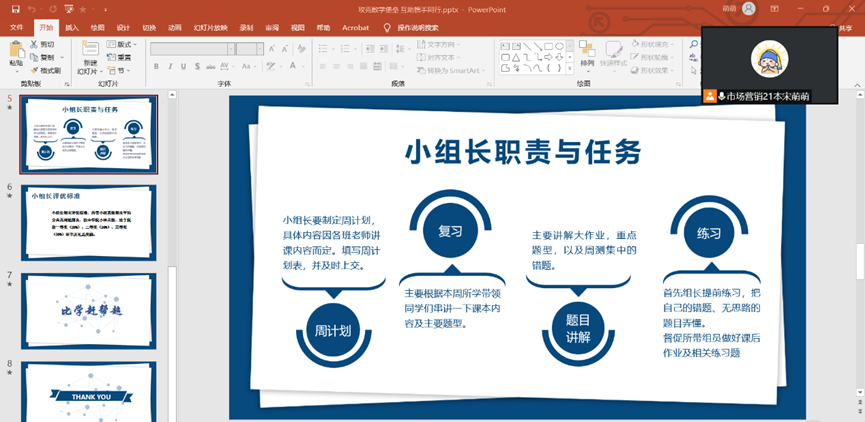
Task: Open the Shape Fill (形状填充) dropdown
Action: point(654,44)
